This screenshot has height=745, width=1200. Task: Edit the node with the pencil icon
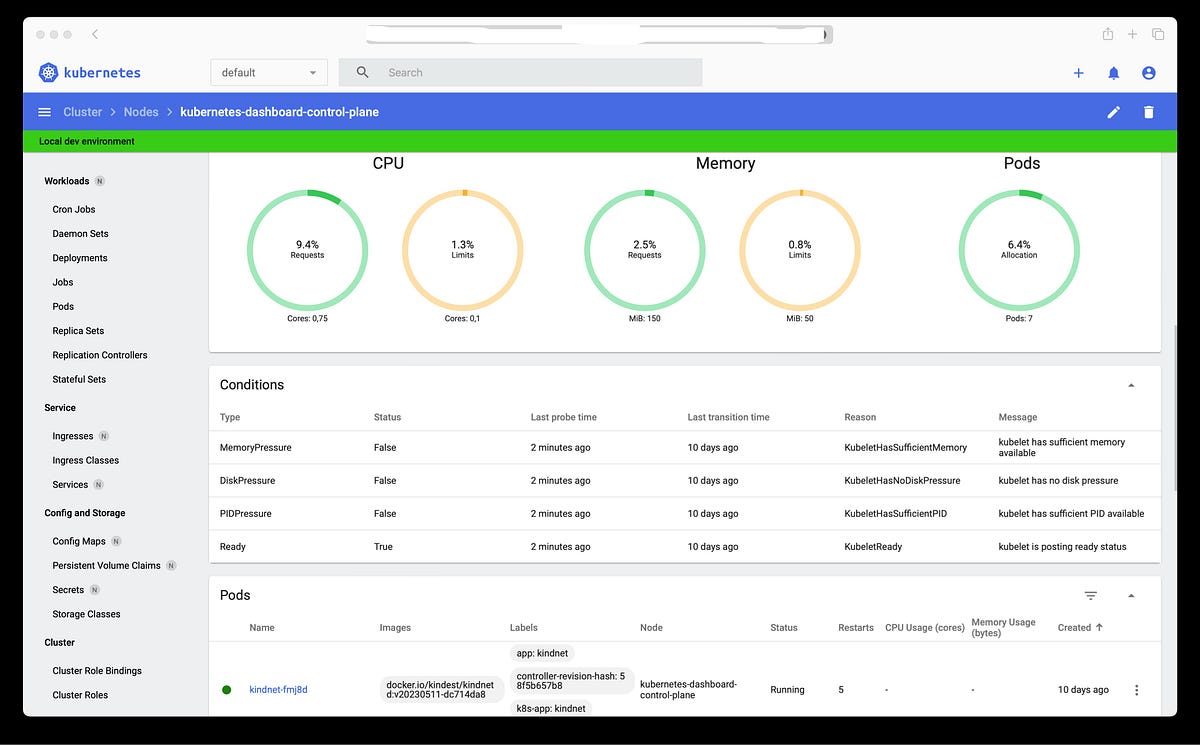click(x=1113, y=112)
